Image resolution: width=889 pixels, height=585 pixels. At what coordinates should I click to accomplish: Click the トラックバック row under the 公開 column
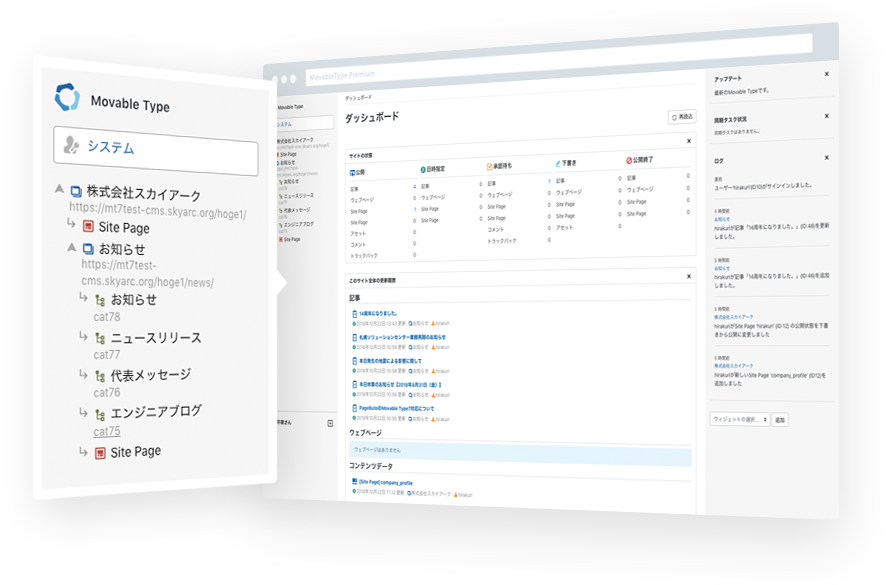pyautogui.click(x=383, y=256)
